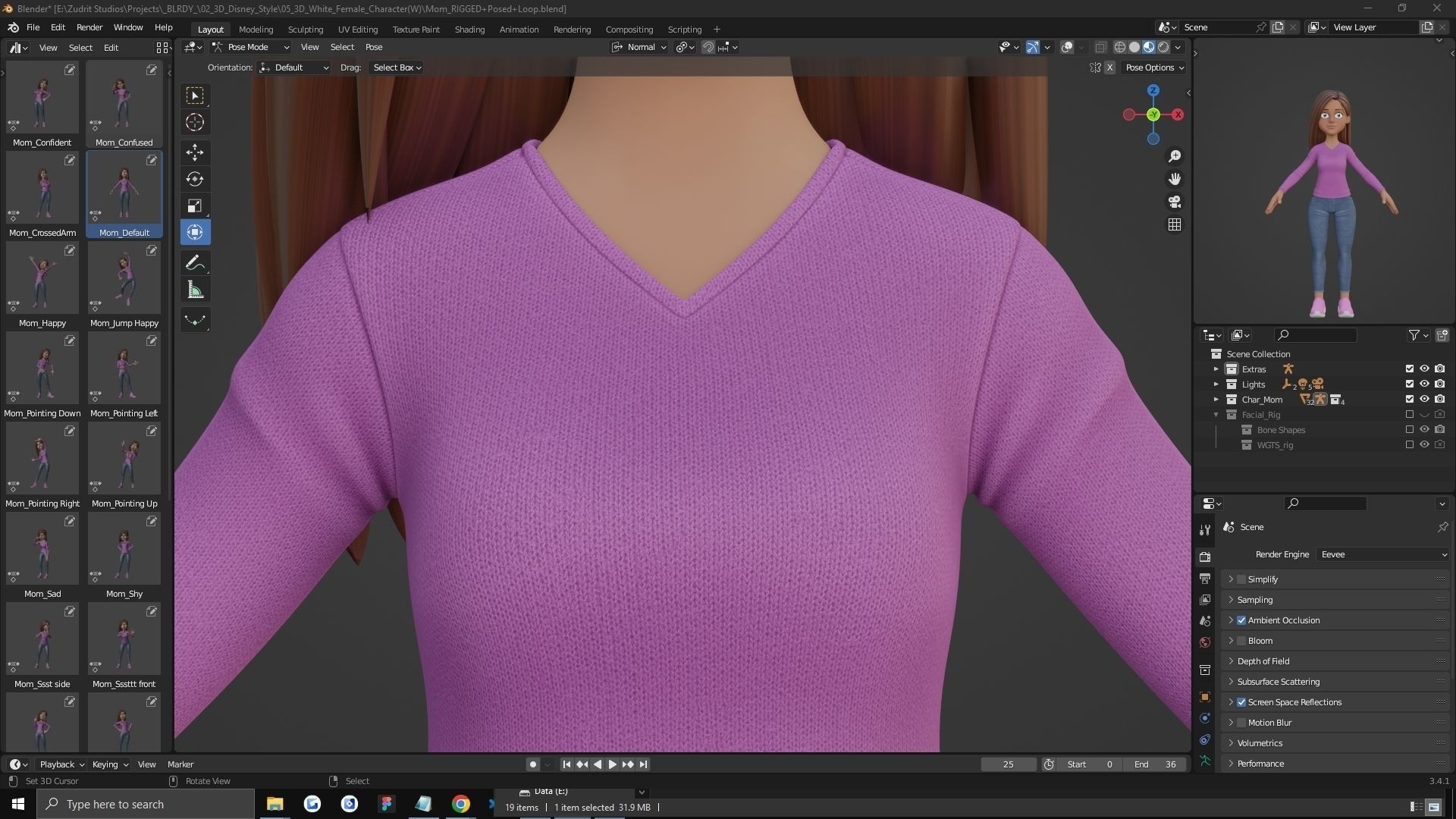The image size is (1456, 819).
Task: Select the Measure tool
Action: click(x=195, y=290)
